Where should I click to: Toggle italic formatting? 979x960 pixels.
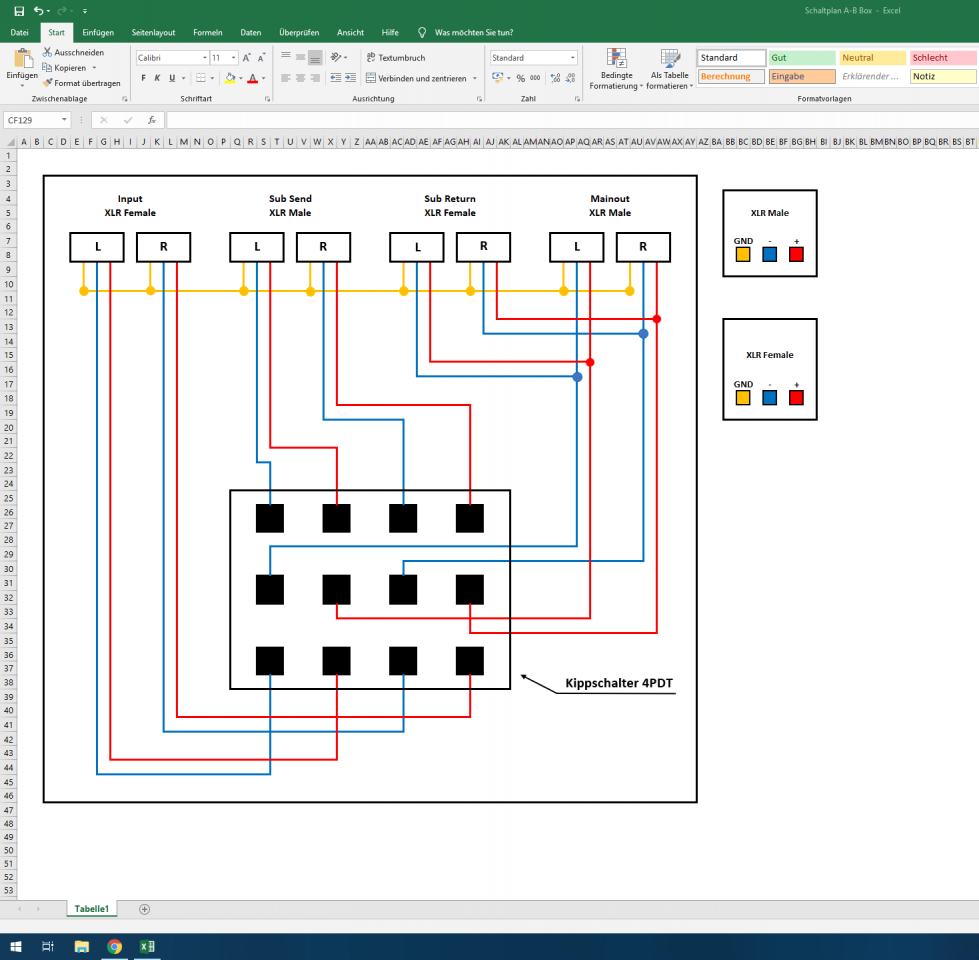click(x=157, y=78)
